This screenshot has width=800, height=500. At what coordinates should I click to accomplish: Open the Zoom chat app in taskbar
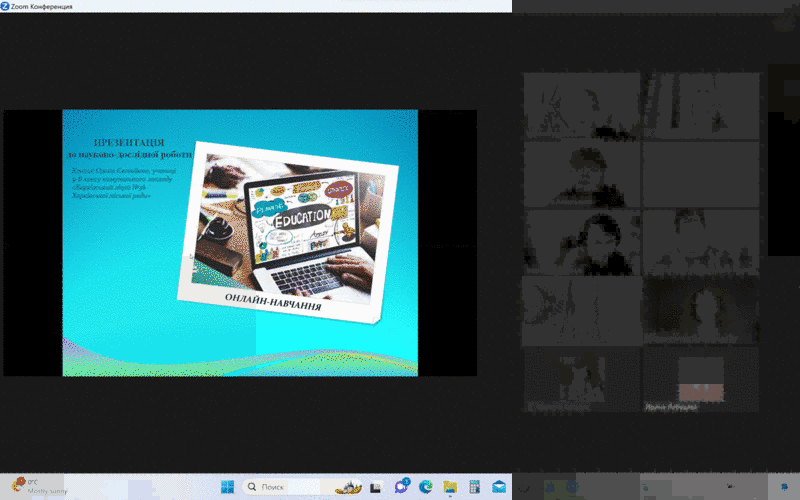click(402, 487)
